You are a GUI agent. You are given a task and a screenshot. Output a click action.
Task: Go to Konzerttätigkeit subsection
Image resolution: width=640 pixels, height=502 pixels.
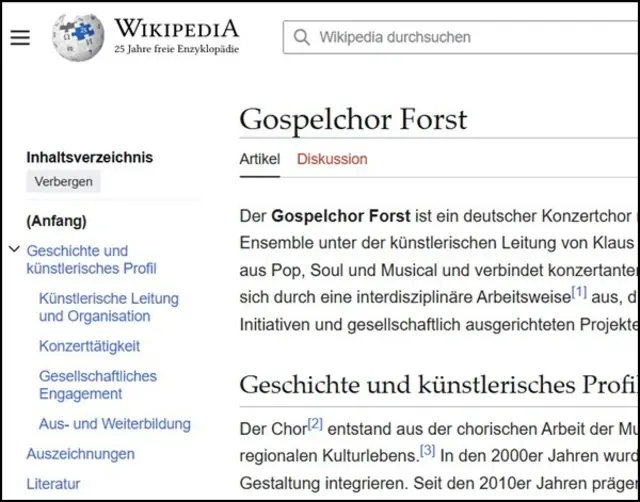89,346
